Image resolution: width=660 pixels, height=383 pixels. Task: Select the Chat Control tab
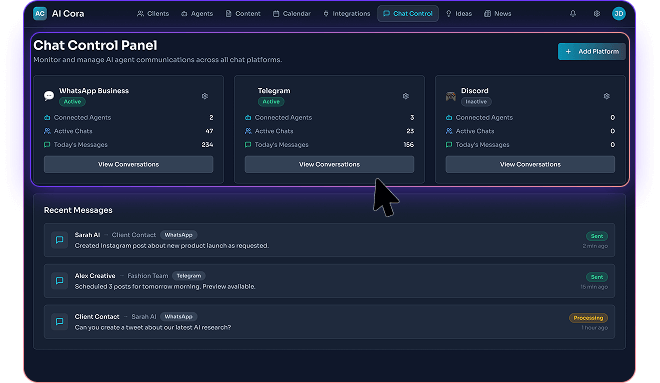[x=408, y=13]
